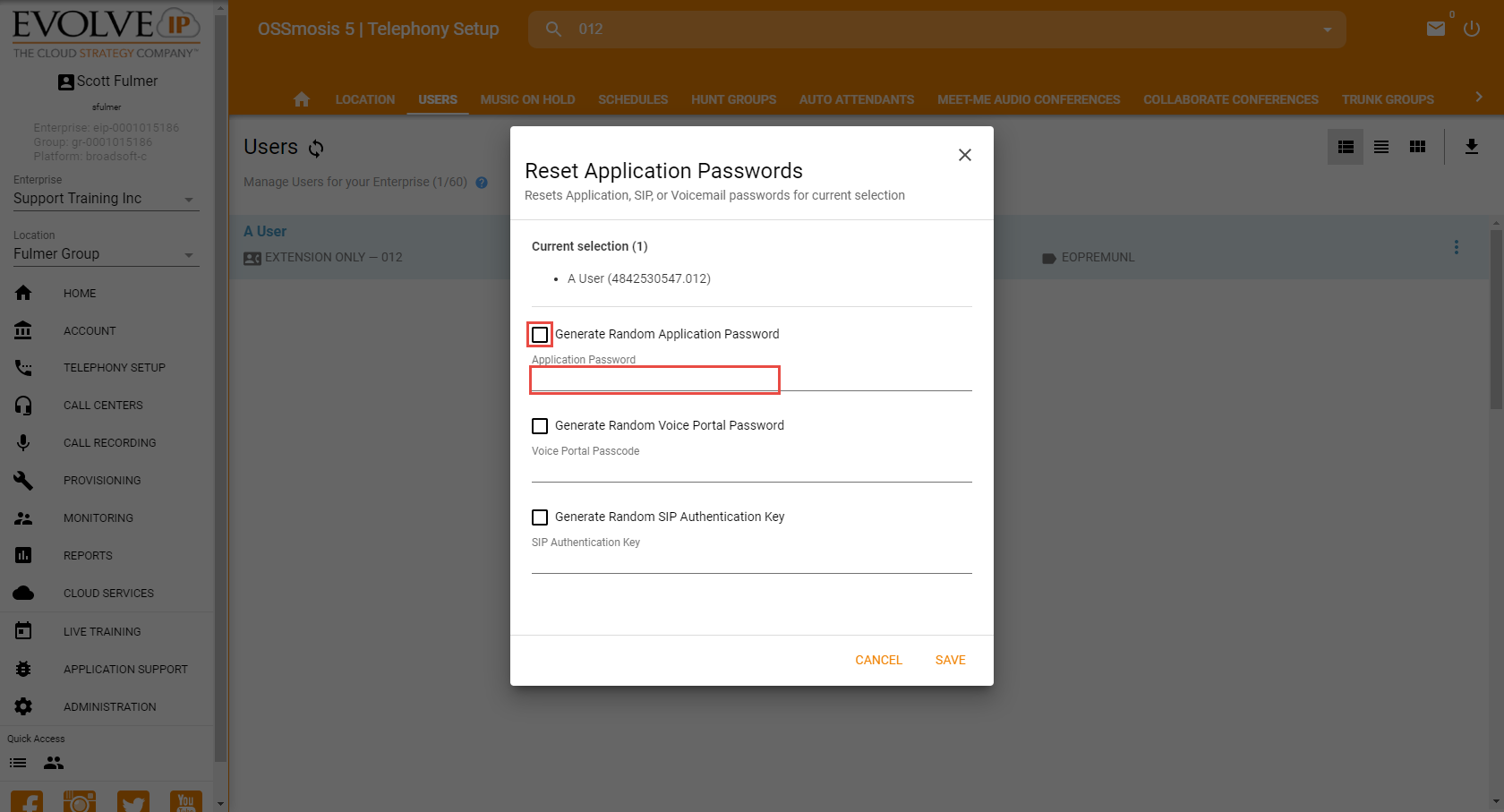This screenshot has height=812, width=1504.
Task: Open the Location dropdown Fulmer Group
Action: (189, 255)
